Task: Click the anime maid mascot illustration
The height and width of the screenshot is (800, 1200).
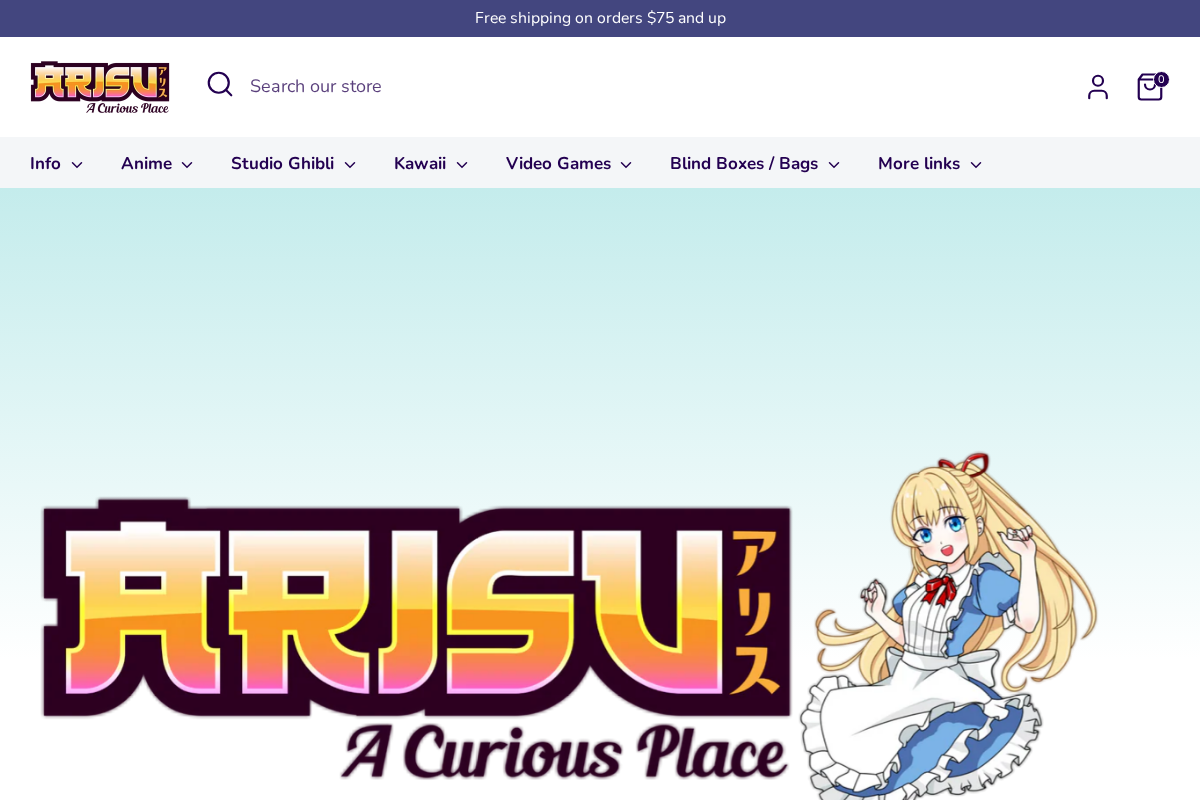Action: tap(950, 620)
